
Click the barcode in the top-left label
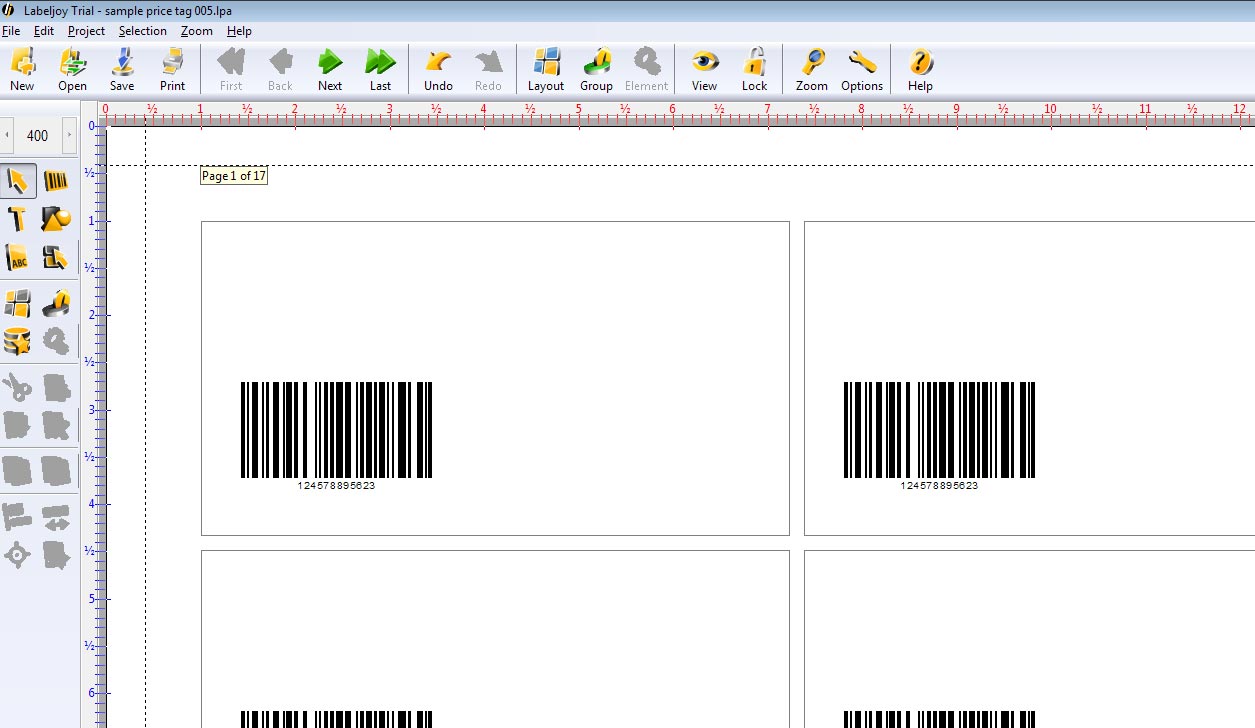pos(336,430)
